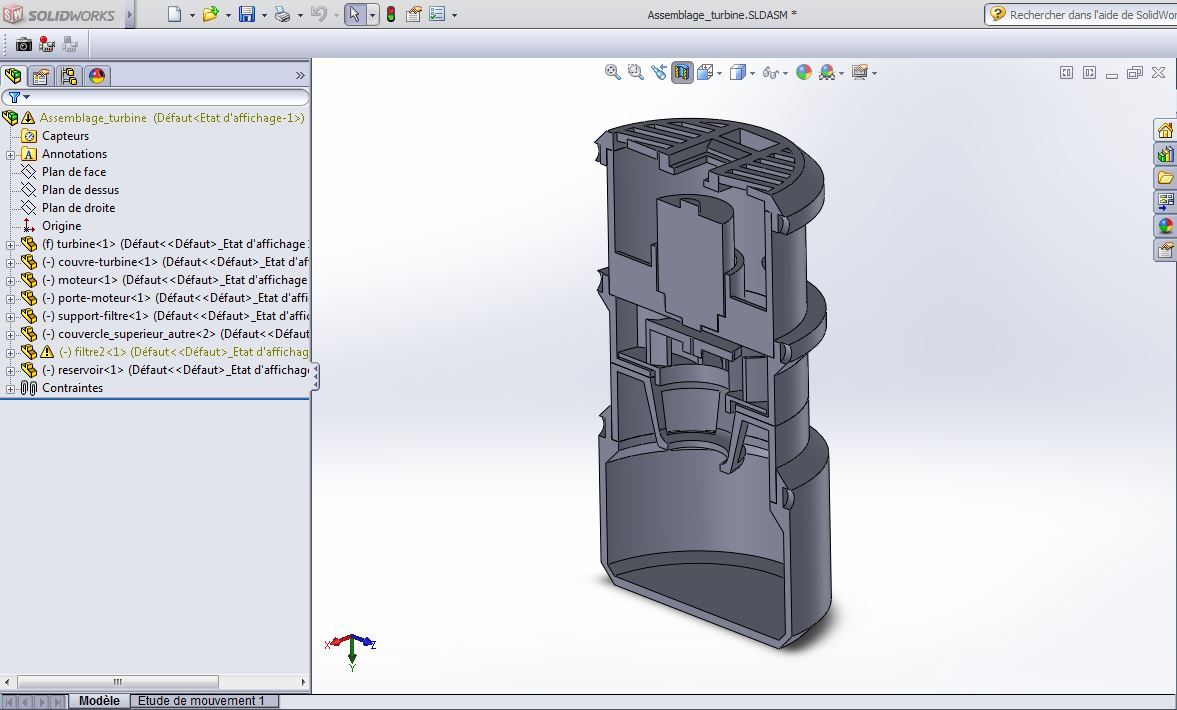The height and width of the screenshot is (710, 1177).
Task: Click the Appearances sphere in the heads-up toolbar
Action: (804, 72)
